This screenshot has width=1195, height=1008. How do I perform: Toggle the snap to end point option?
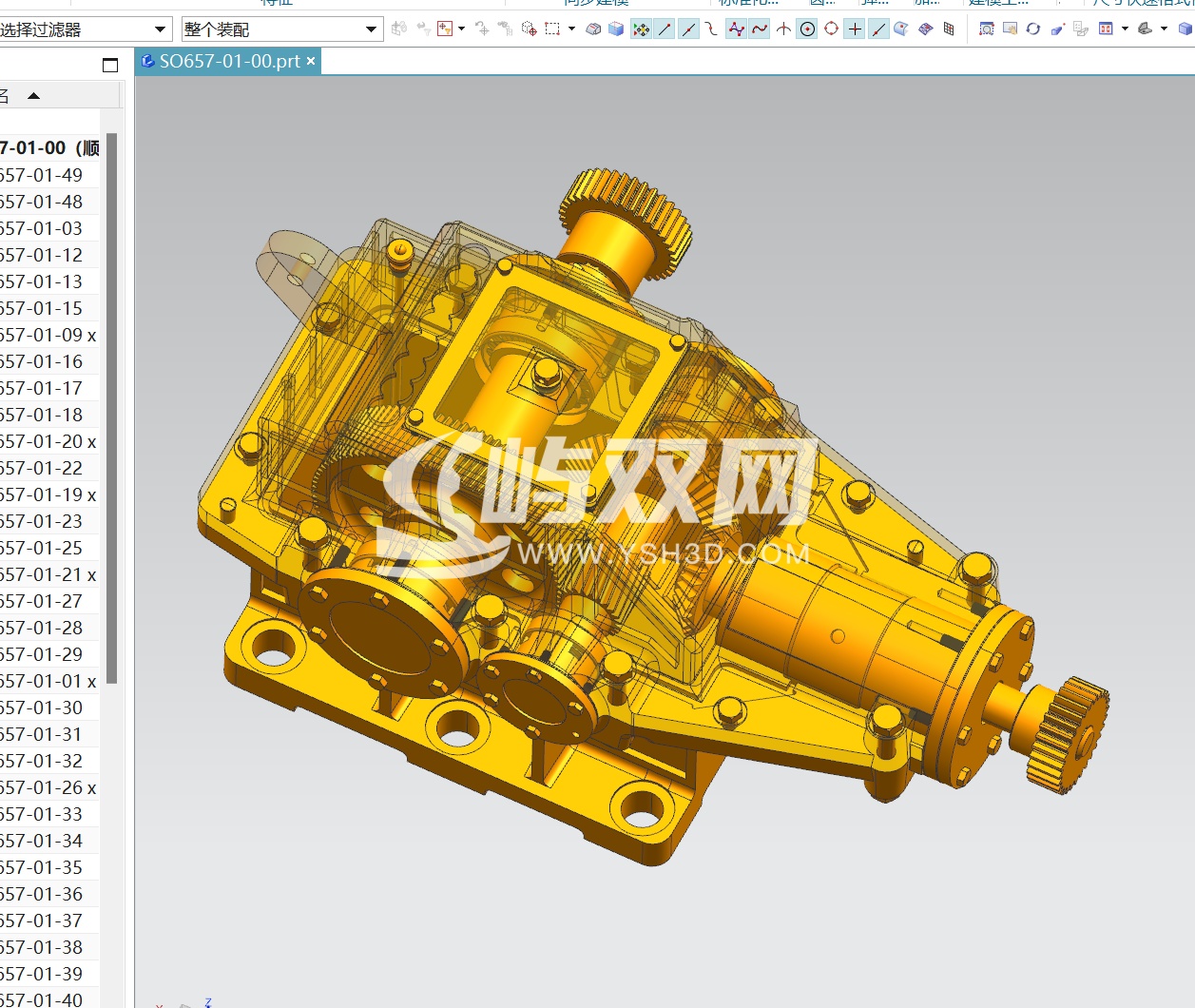[665, 29]
